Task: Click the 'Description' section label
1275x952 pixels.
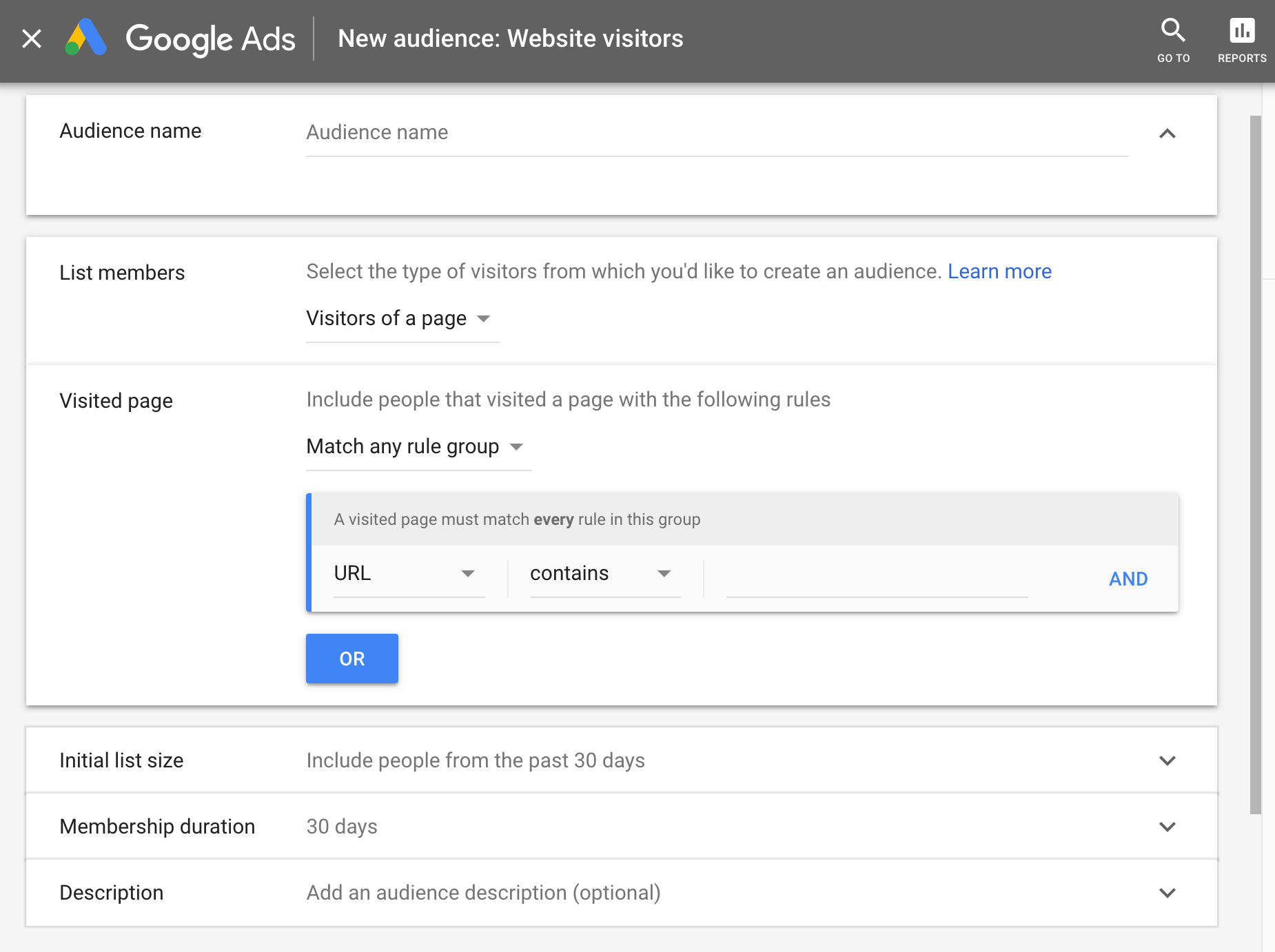Action: pyautogui.click(x=112, y=893)
